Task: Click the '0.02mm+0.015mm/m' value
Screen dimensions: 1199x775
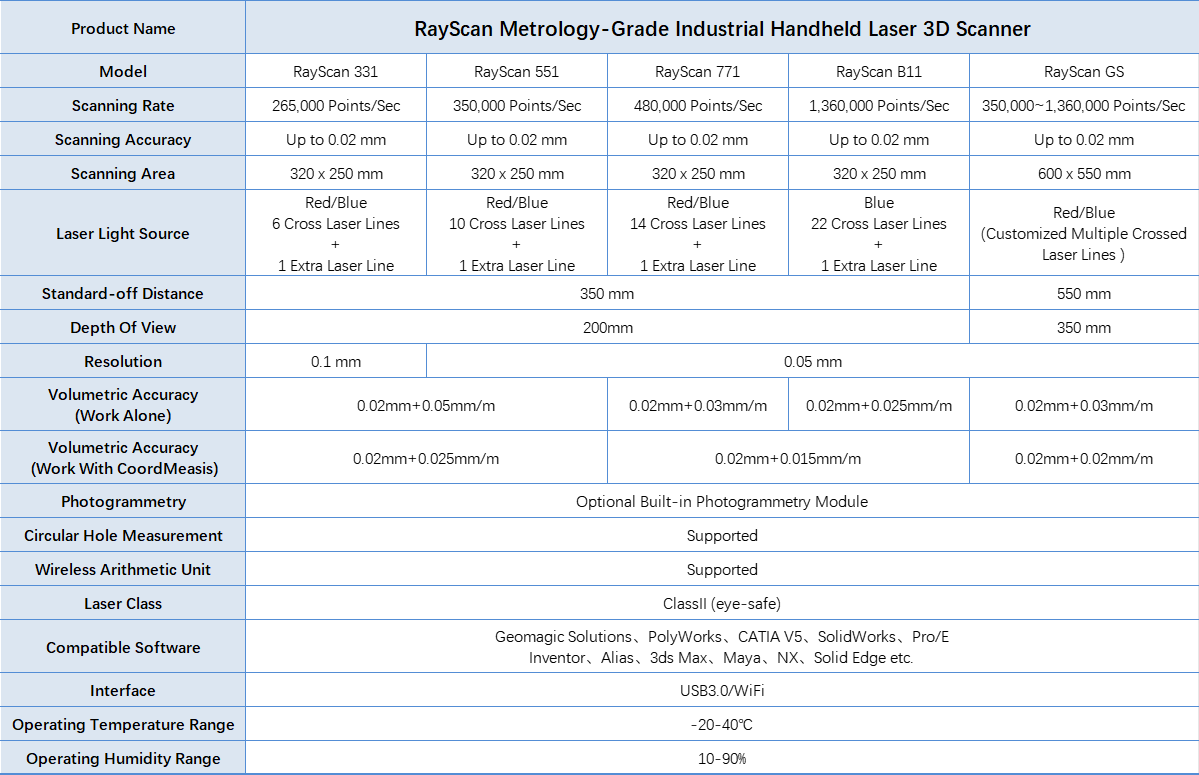Action: point(788,459)
